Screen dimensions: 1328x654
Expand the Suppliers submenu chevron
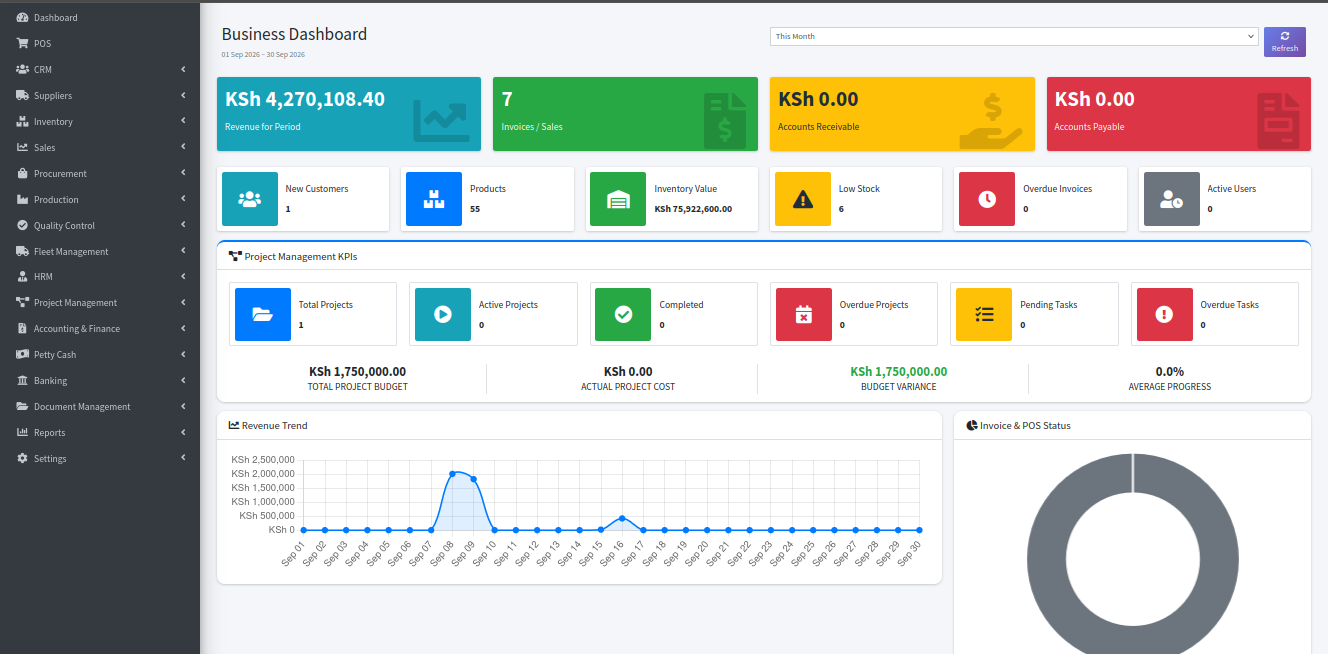click(x=184, y=96)
